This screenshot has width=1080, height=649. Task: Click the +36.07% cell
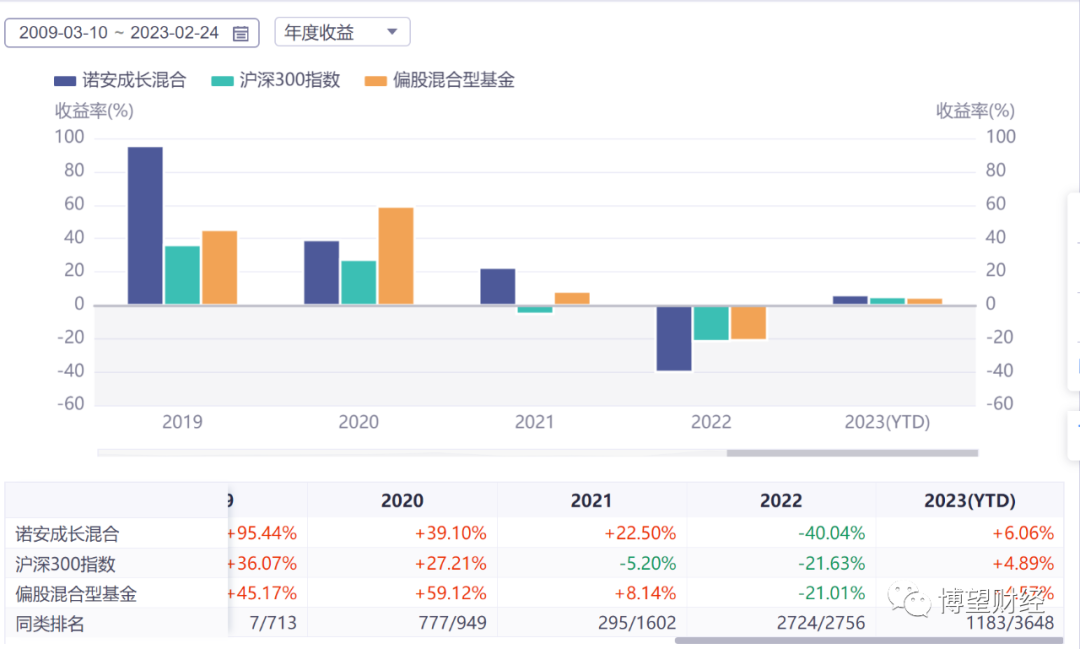262,564
